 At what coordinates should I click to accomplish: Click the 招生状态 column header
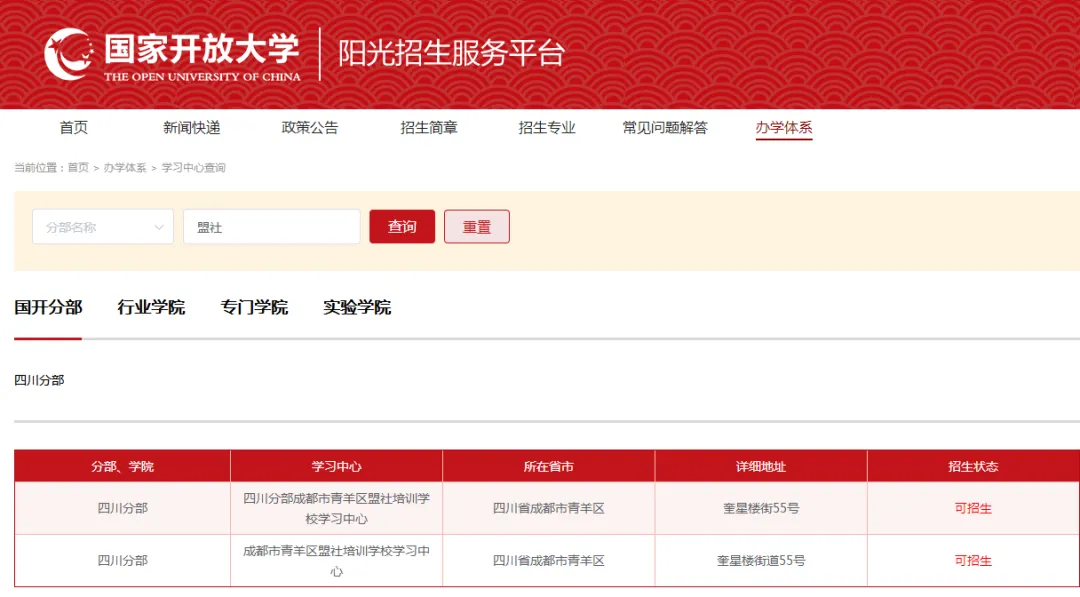pos(973,466)
